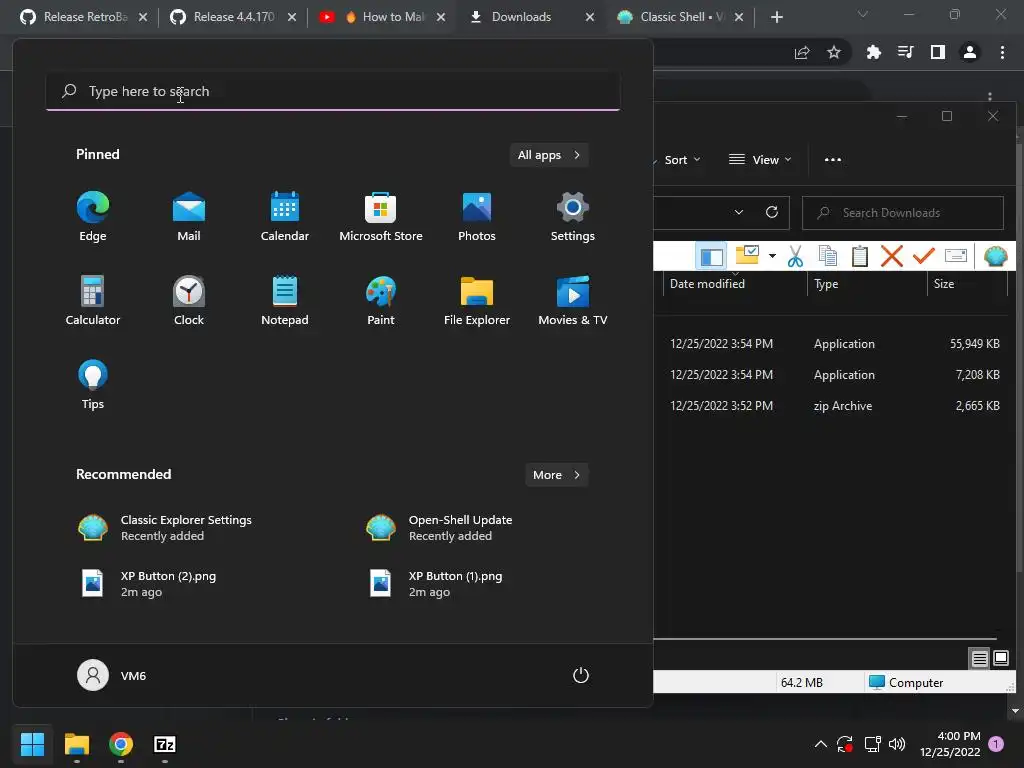Open Chrome media control icon
1024x768 pixels.
pyautogui.click(x=905, y=52)
